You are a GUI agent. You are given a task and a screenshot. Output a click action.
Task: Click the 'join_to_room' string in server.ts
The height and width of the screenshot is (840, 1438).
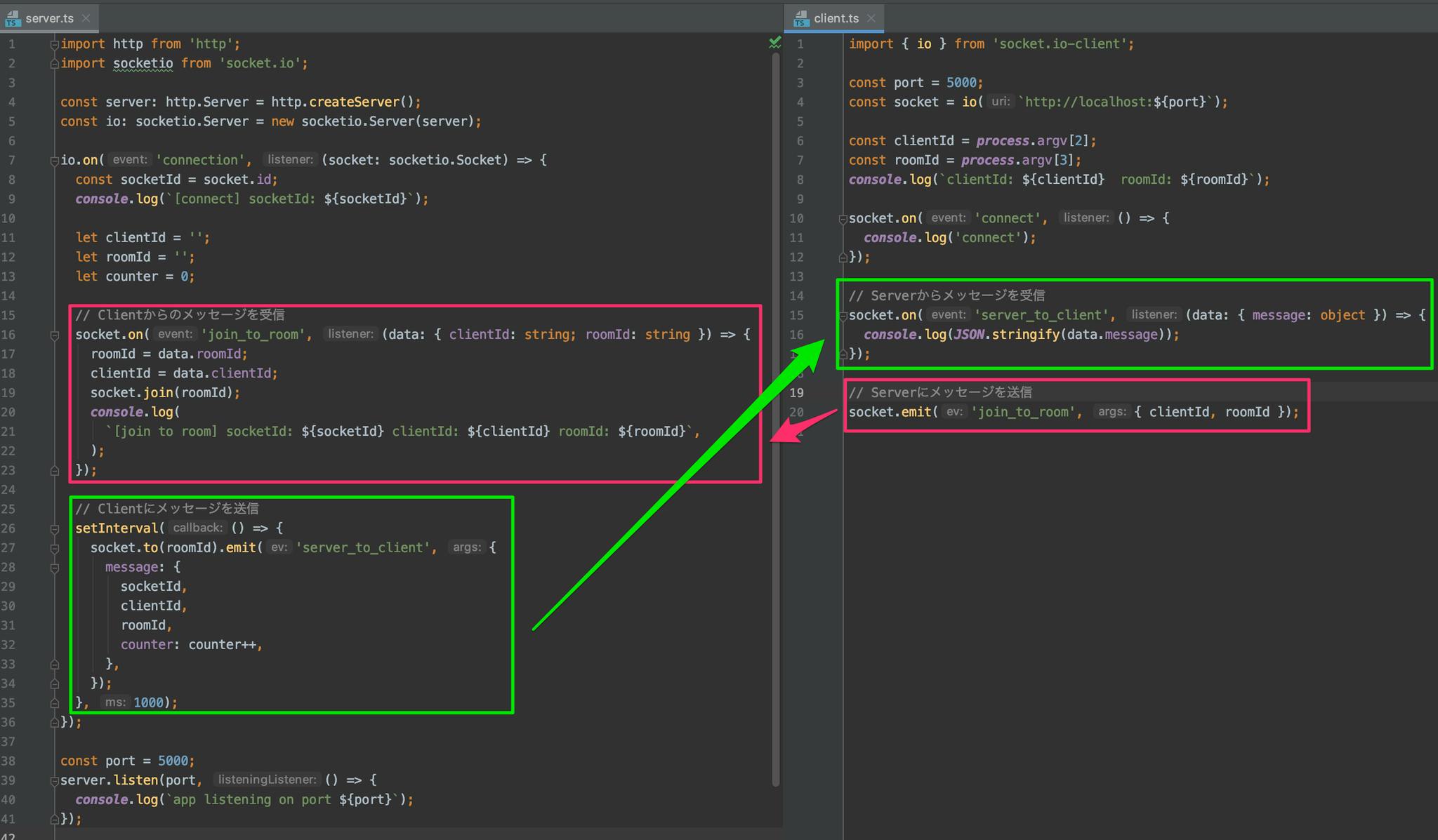click(253, 335)
